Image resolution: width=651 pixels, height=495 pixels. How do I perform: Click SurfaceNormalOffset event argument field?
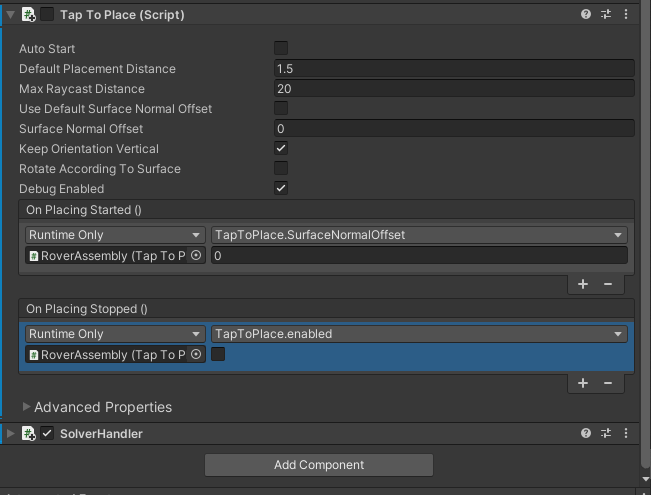[x=419, y=255]
